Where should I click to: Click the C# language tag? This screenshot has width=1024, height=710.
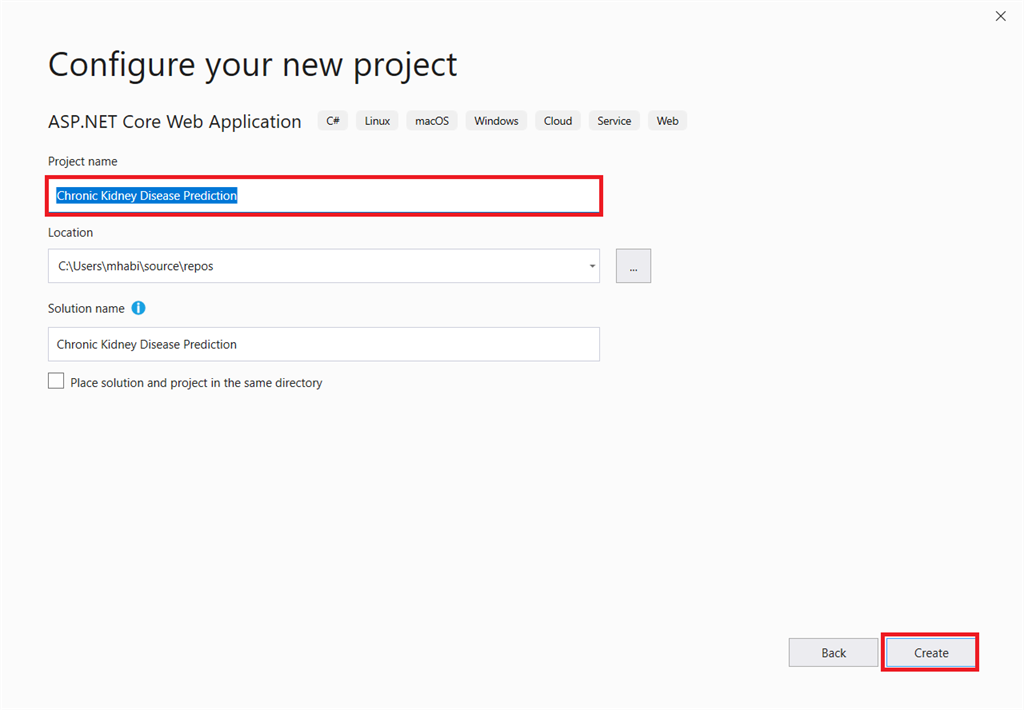333,121
